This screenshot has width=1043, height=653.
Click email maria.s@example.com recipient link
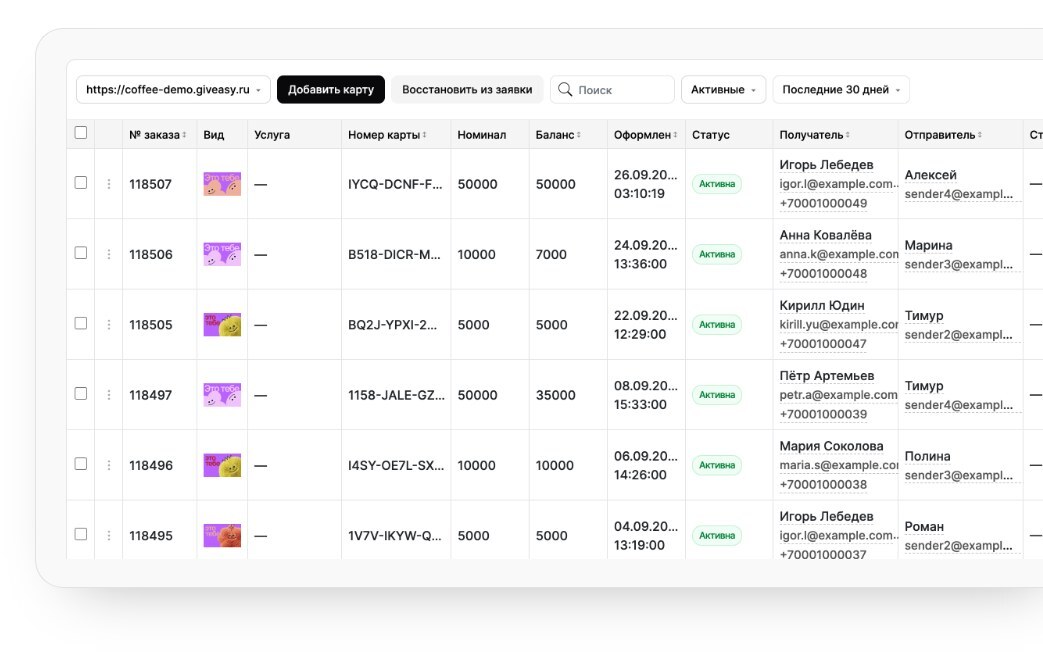pos(839,465)
